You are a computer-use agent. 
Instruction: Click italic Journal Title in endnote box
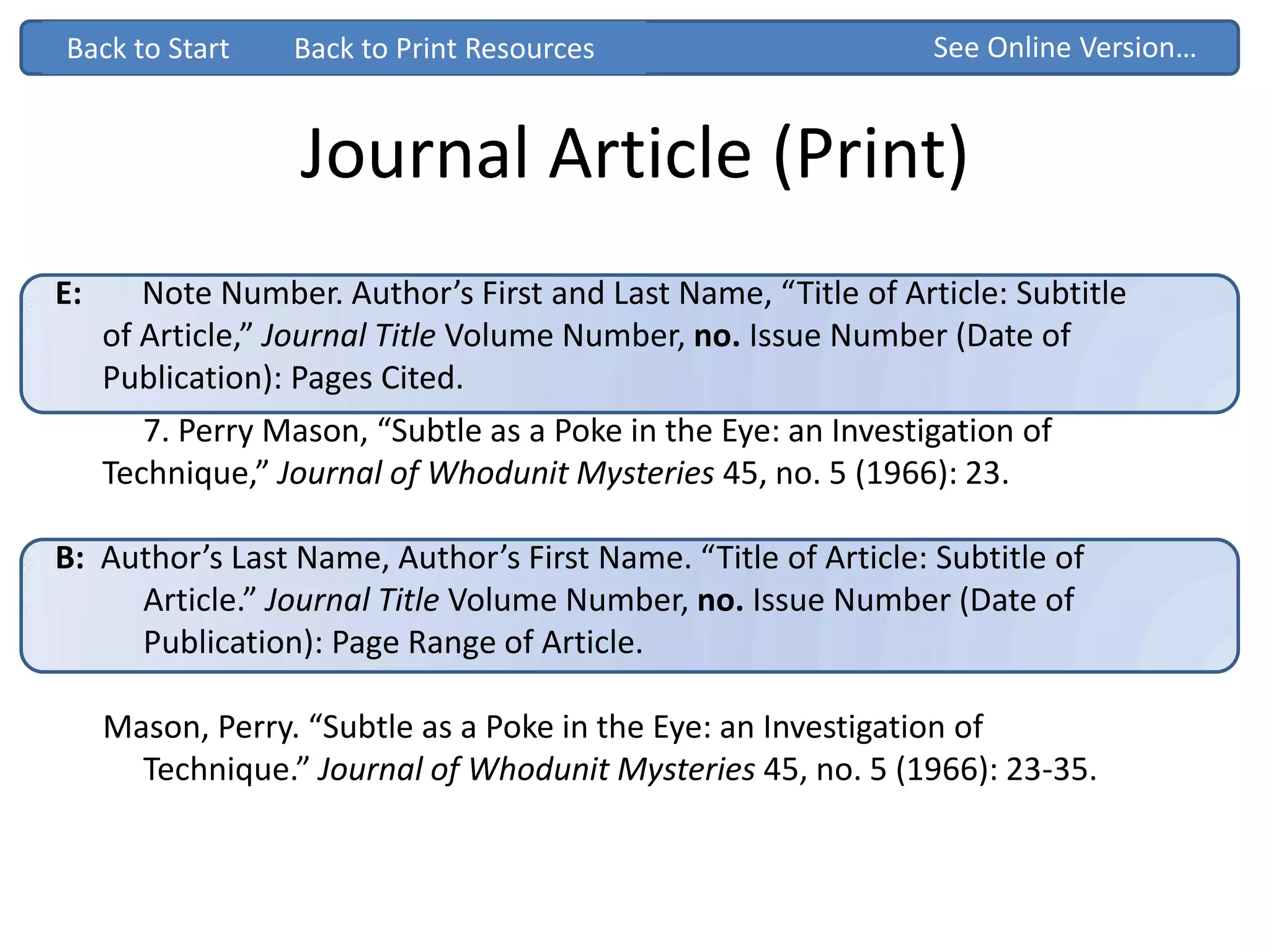coord(348,335)
